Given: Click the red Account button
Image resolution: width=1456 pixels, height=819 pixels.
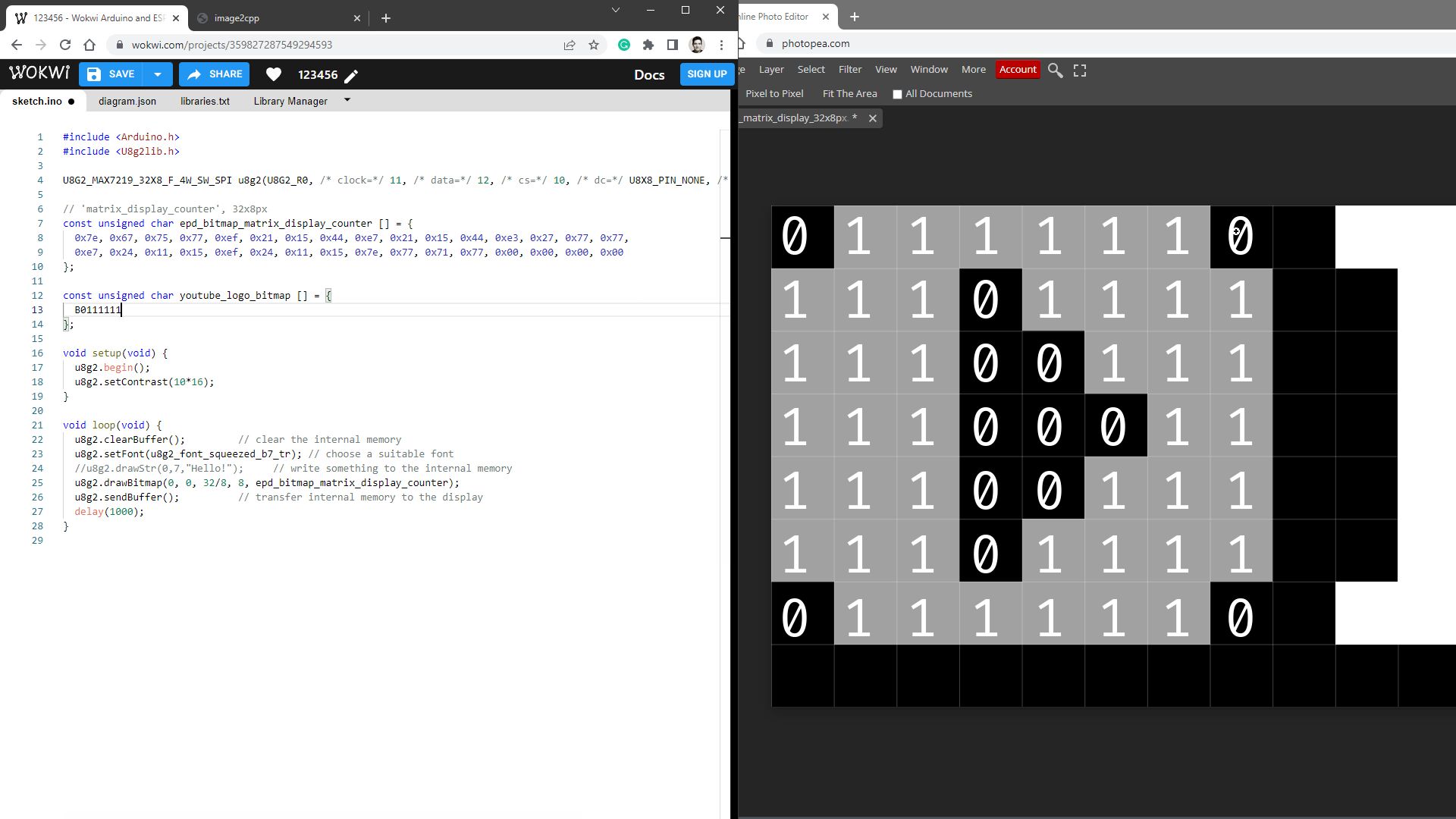Looking at the screenshot, I should pyautogui.click(x=1017, y=70).
